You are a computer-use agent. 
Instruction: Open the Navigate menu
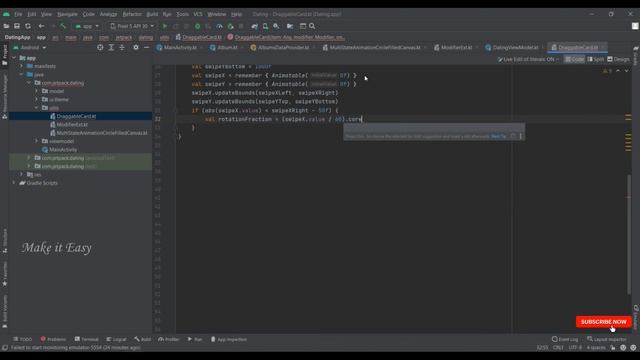pos(67,14)
